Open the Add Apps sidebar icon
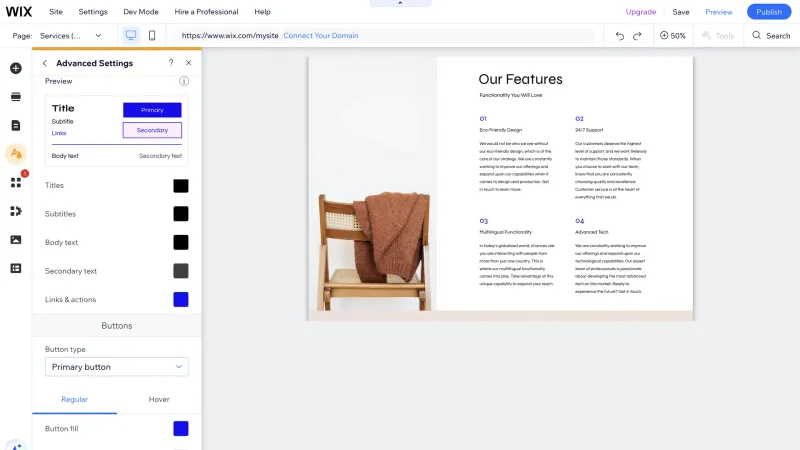Image resolution: width=800 pixels, height=450 pixels. 16,183
